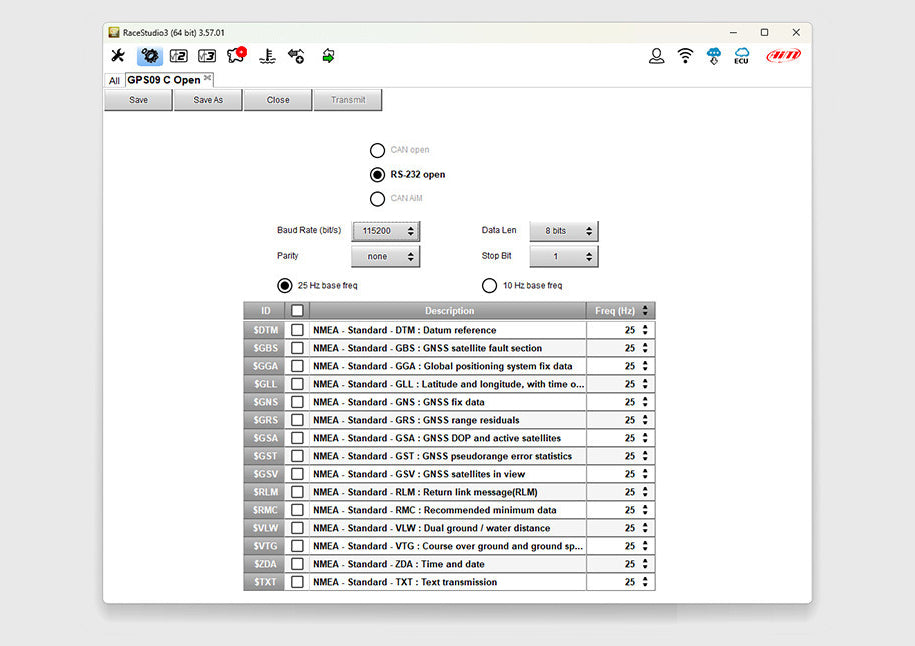Click the AiM logo icon
This screenshot has height=646, width=915.
click(x=783, y=56)
